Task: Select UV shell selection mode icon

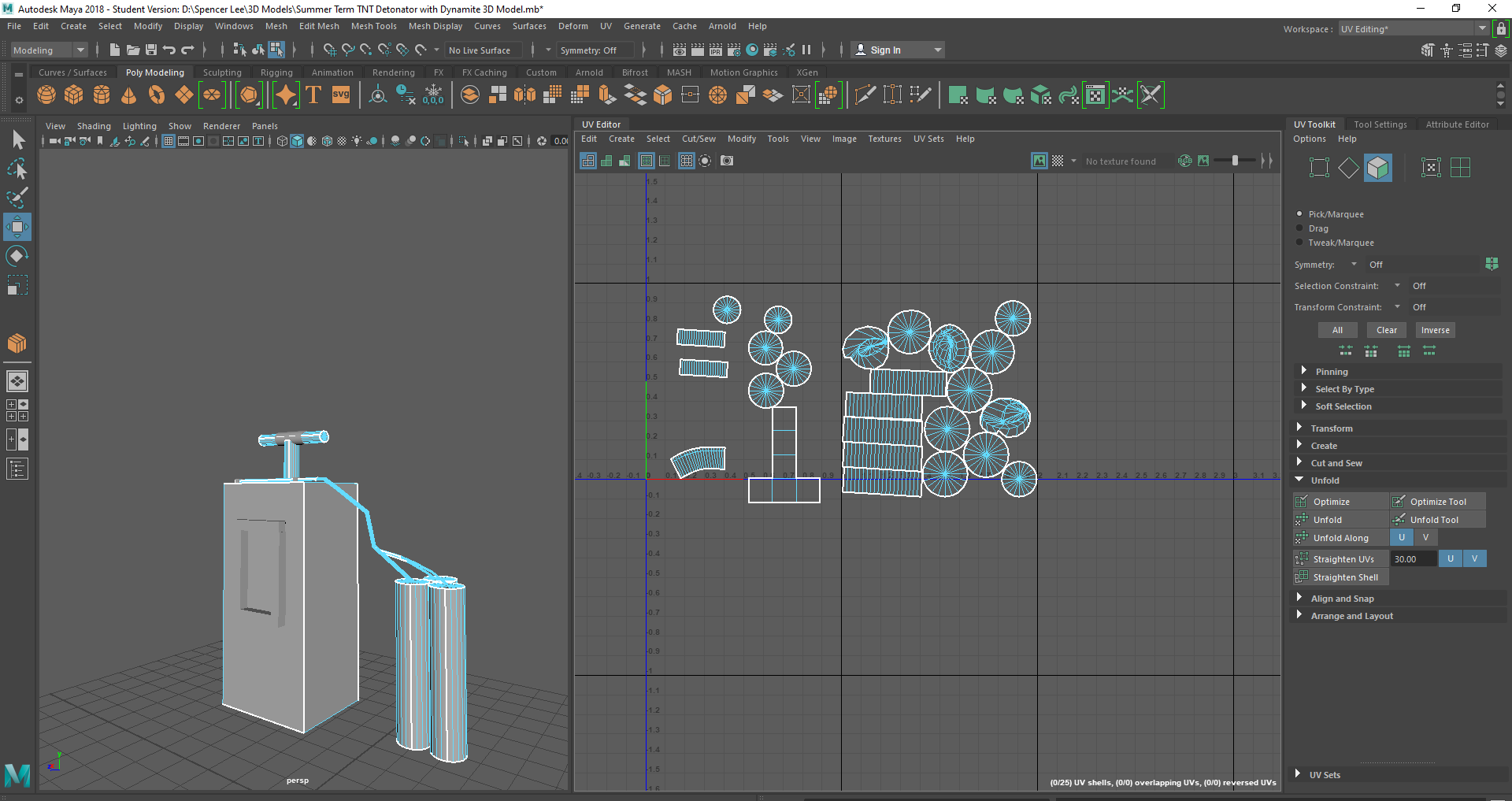Action: (1377, 168)
